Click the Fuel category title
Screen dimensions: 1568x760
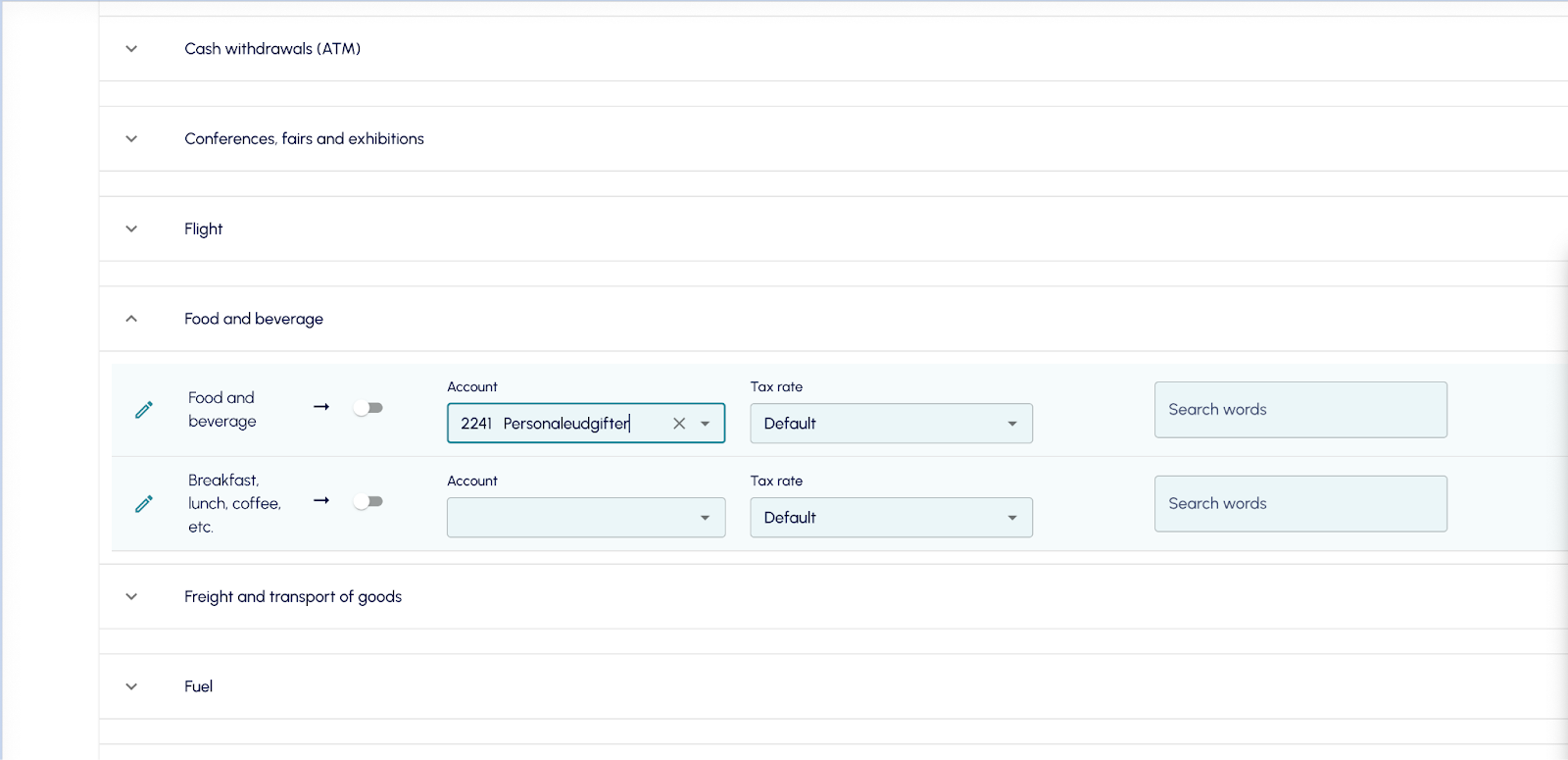tap(198, 686)
